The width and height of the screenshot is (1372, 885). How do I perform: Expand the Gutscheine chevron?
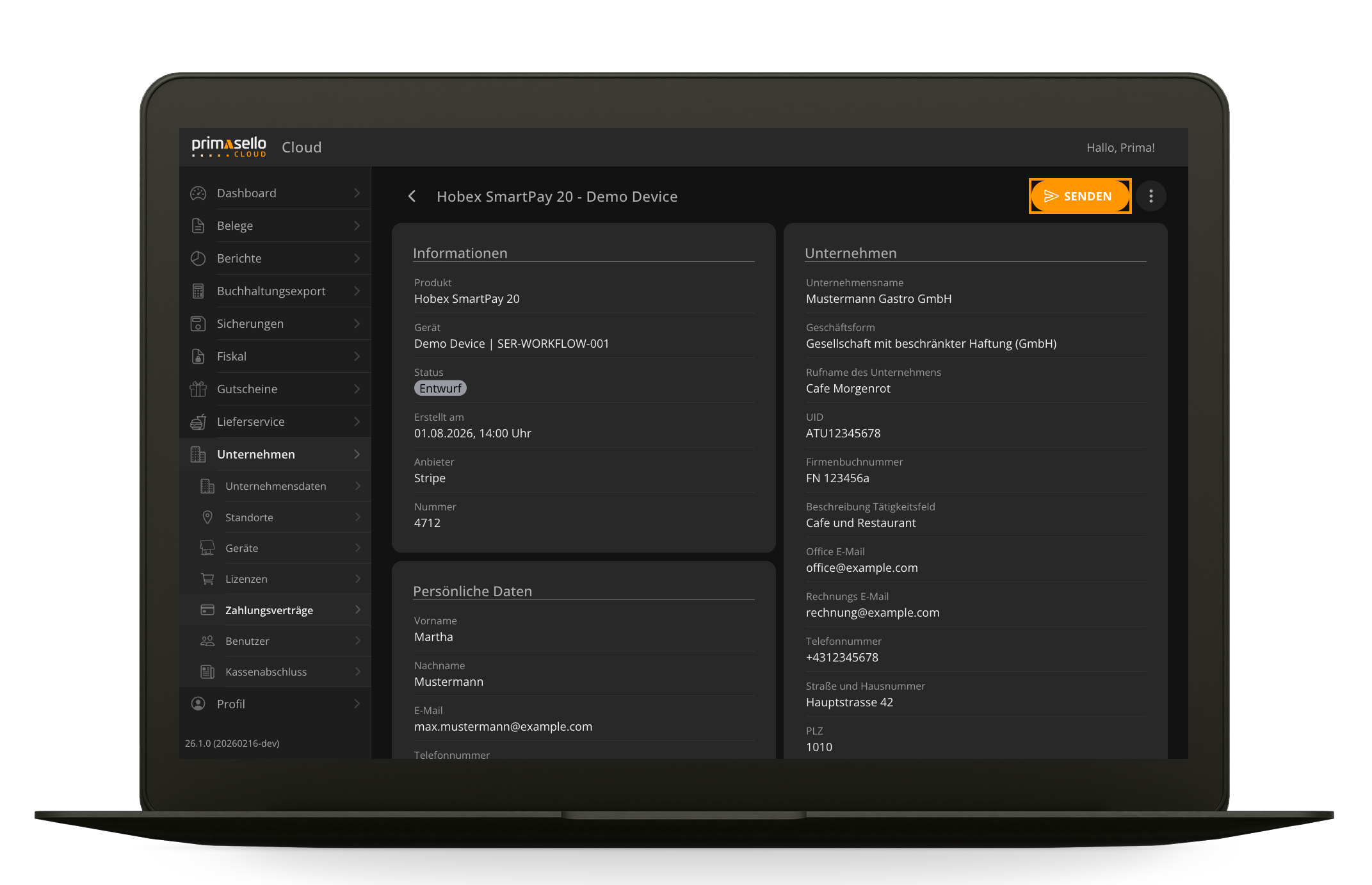point(357,389)
